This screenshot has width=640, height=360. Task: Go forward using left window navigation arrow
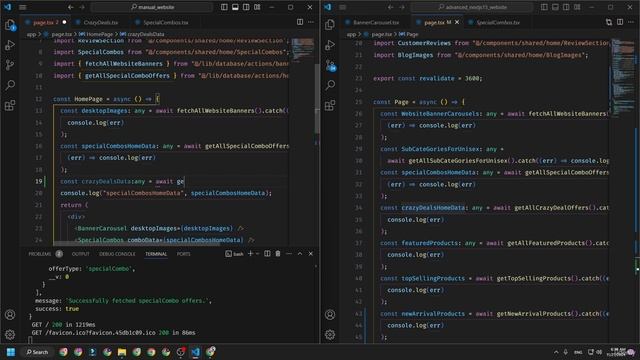82,7
